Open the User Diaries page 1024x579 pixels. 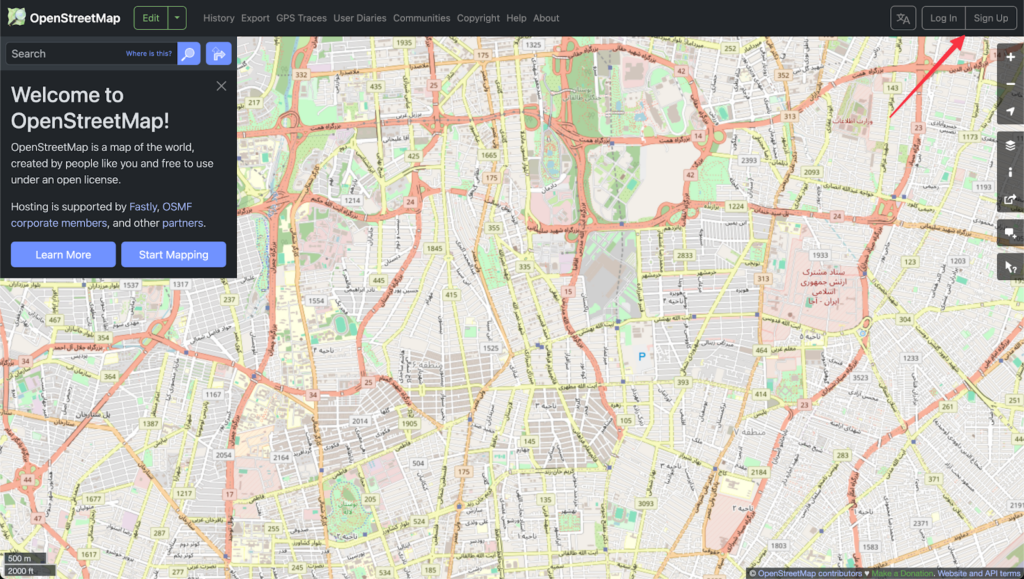click(x=359, y=18)
